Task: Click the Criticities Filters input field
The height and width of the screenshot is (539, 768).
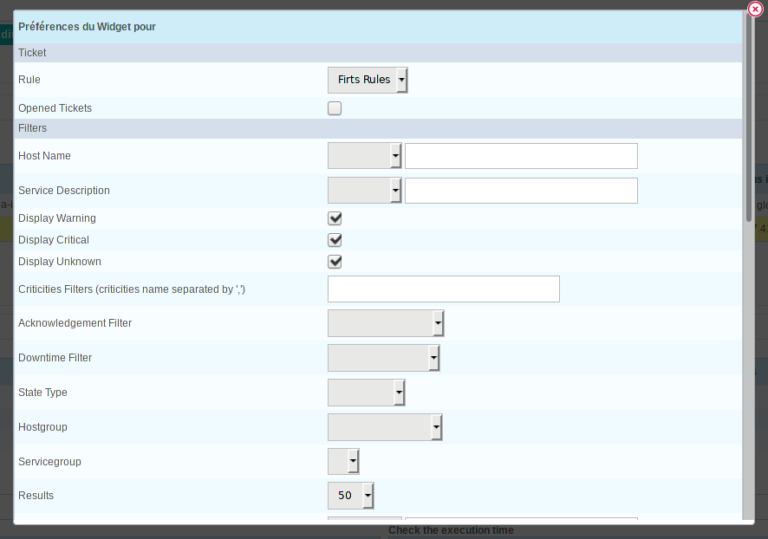Action: (443, 289)
